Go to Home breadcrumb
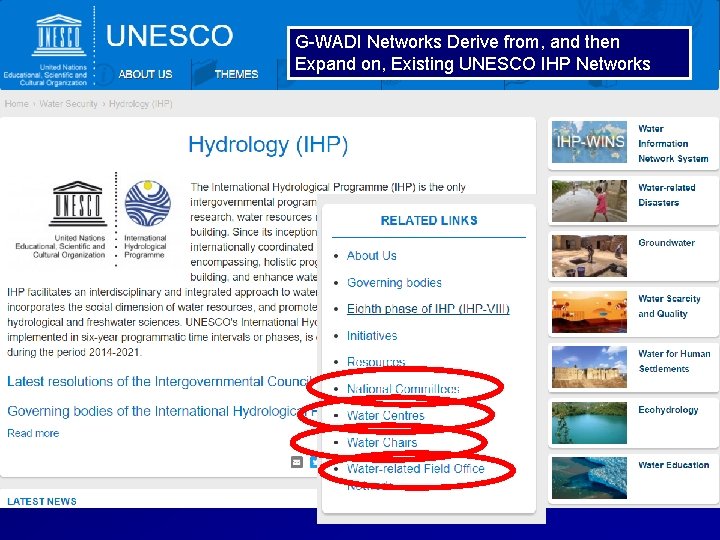The image size is (720, 540). 17,104
